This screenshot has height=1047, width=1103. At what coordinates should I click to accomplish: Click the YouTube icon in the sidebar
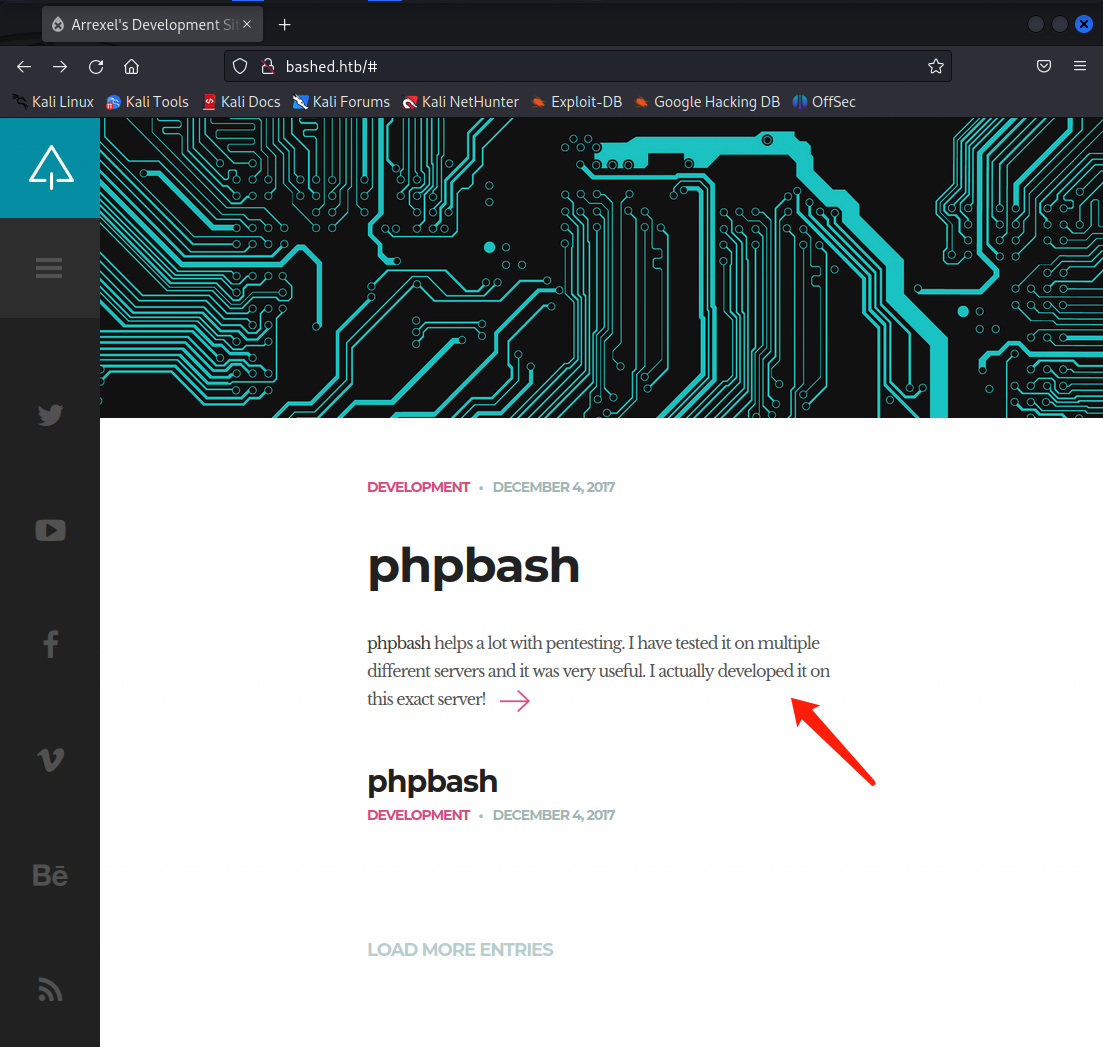50,530
